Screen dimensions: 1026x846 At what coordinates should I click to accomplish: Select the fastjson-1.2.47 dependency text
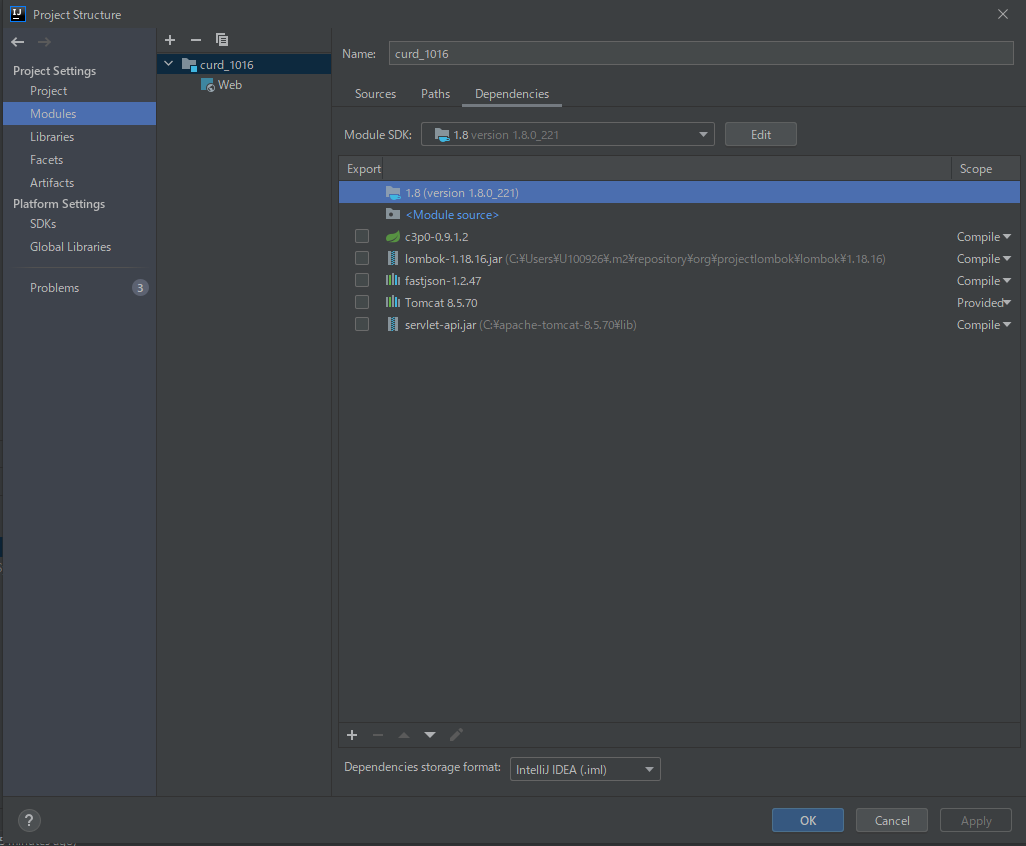443,281
